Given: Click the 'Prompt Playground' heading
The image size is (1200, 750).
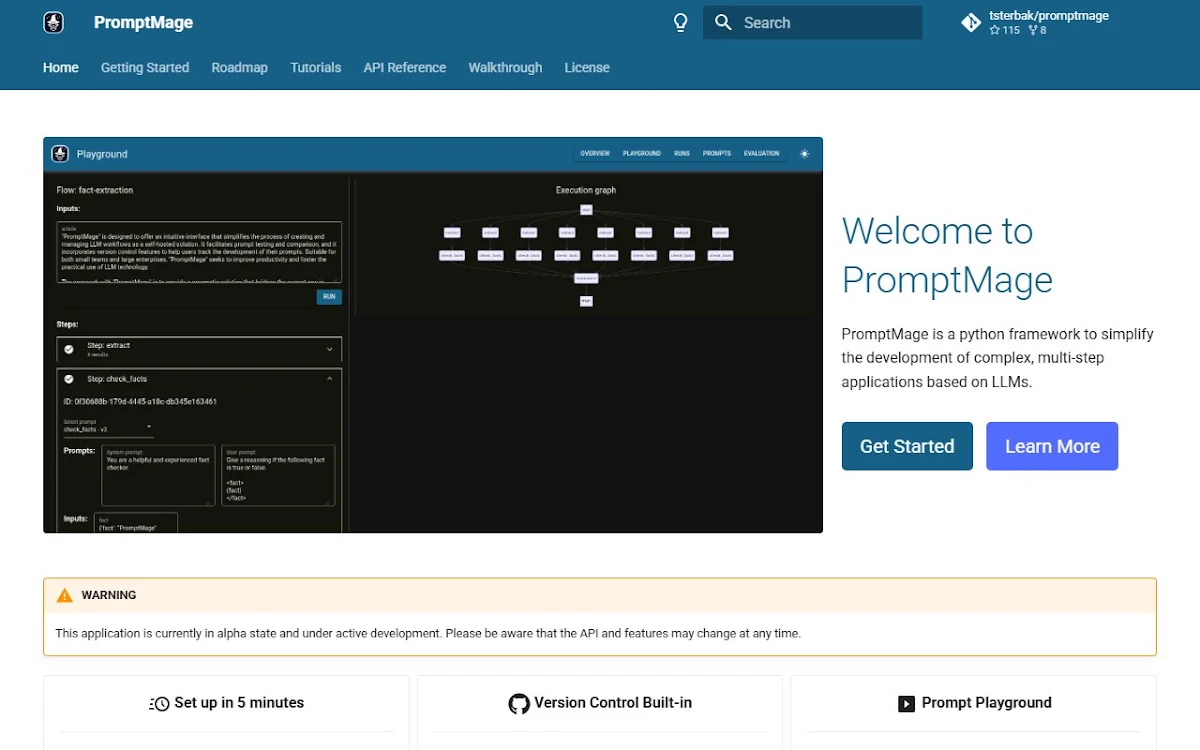Looking at the screenshot, I should click(987, 703).
